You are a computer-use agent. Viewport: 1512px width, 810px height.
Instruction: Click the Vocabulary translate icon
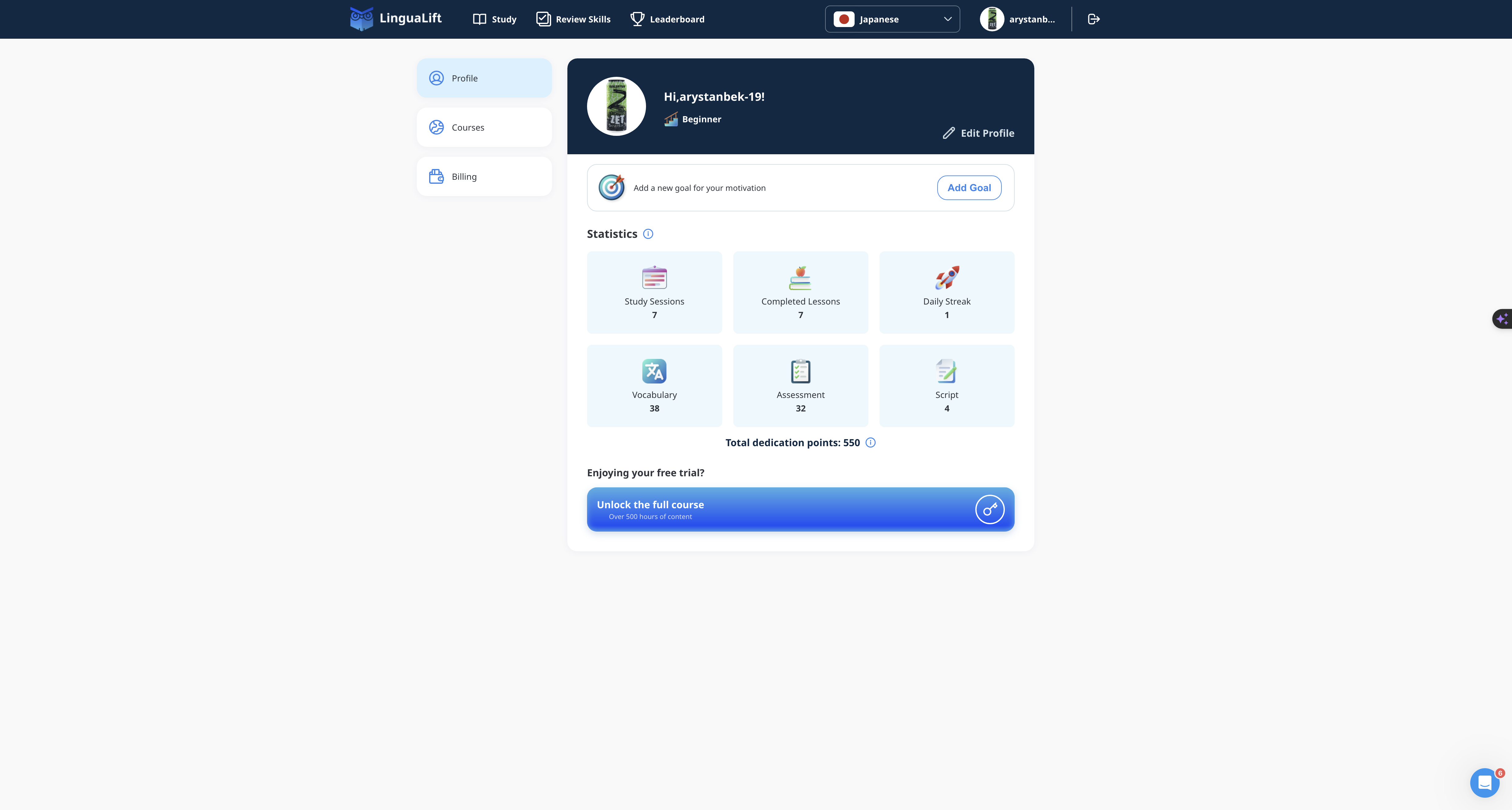(654, 371)
